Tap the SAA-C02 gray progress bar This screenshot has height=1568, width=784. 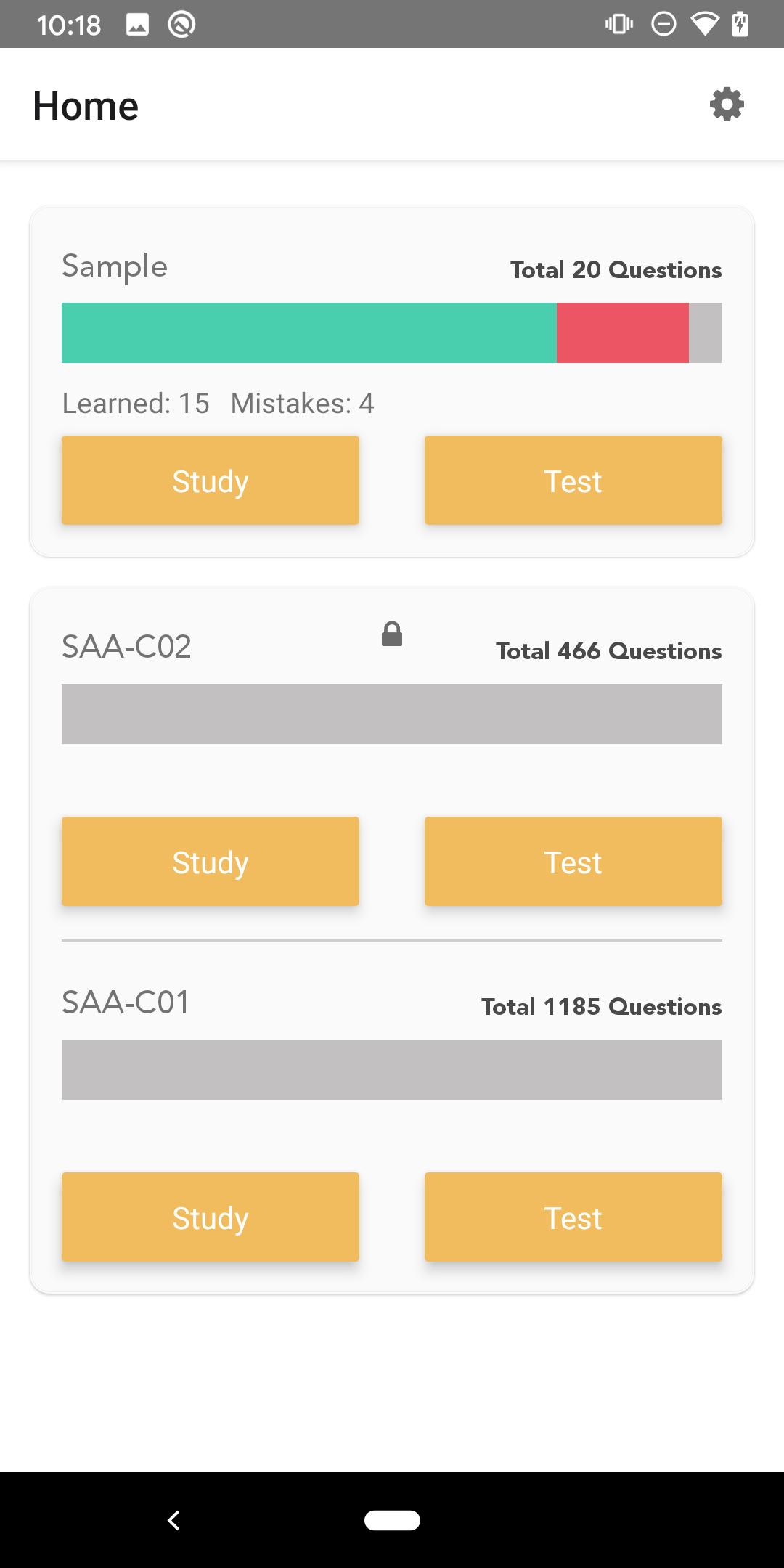(x=392, y=714)
